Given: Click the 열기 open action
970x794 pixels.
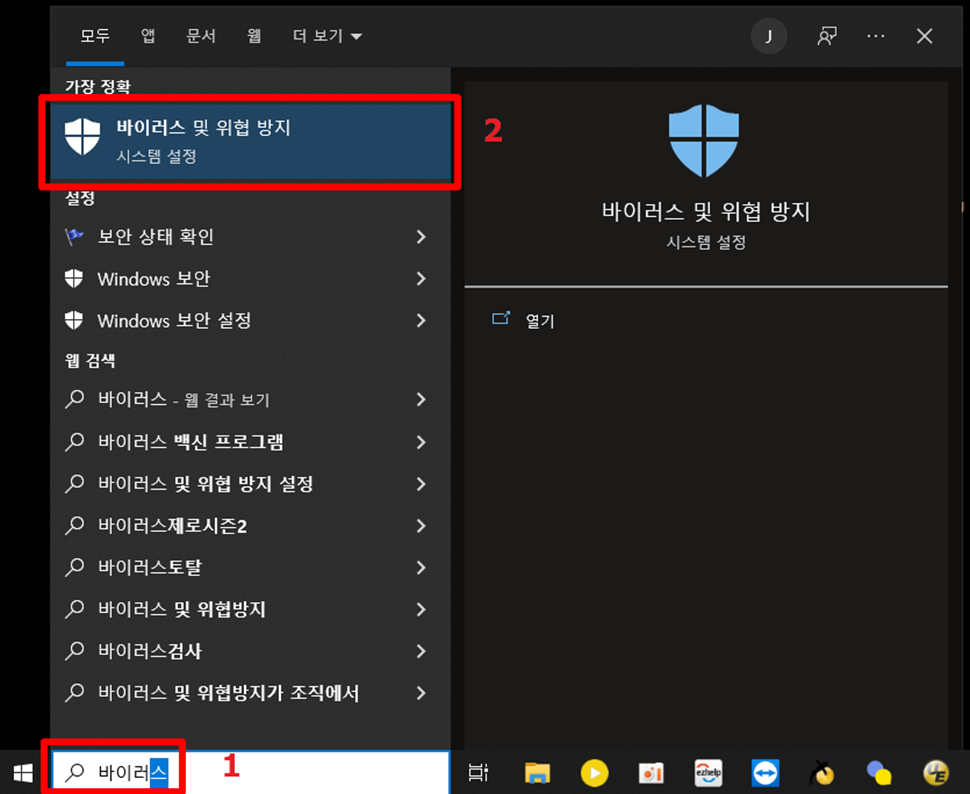Looking at the screenshot, I should point(540,321).
